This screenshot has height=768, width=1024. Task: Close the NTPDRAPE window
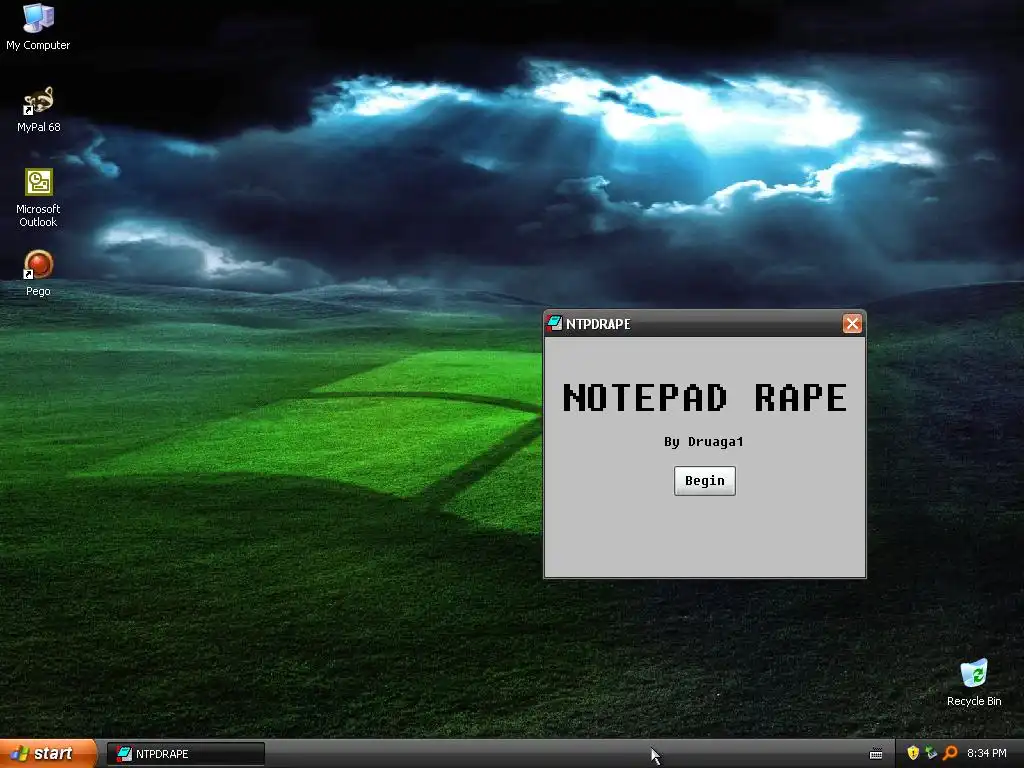click(x=852, y=323)
